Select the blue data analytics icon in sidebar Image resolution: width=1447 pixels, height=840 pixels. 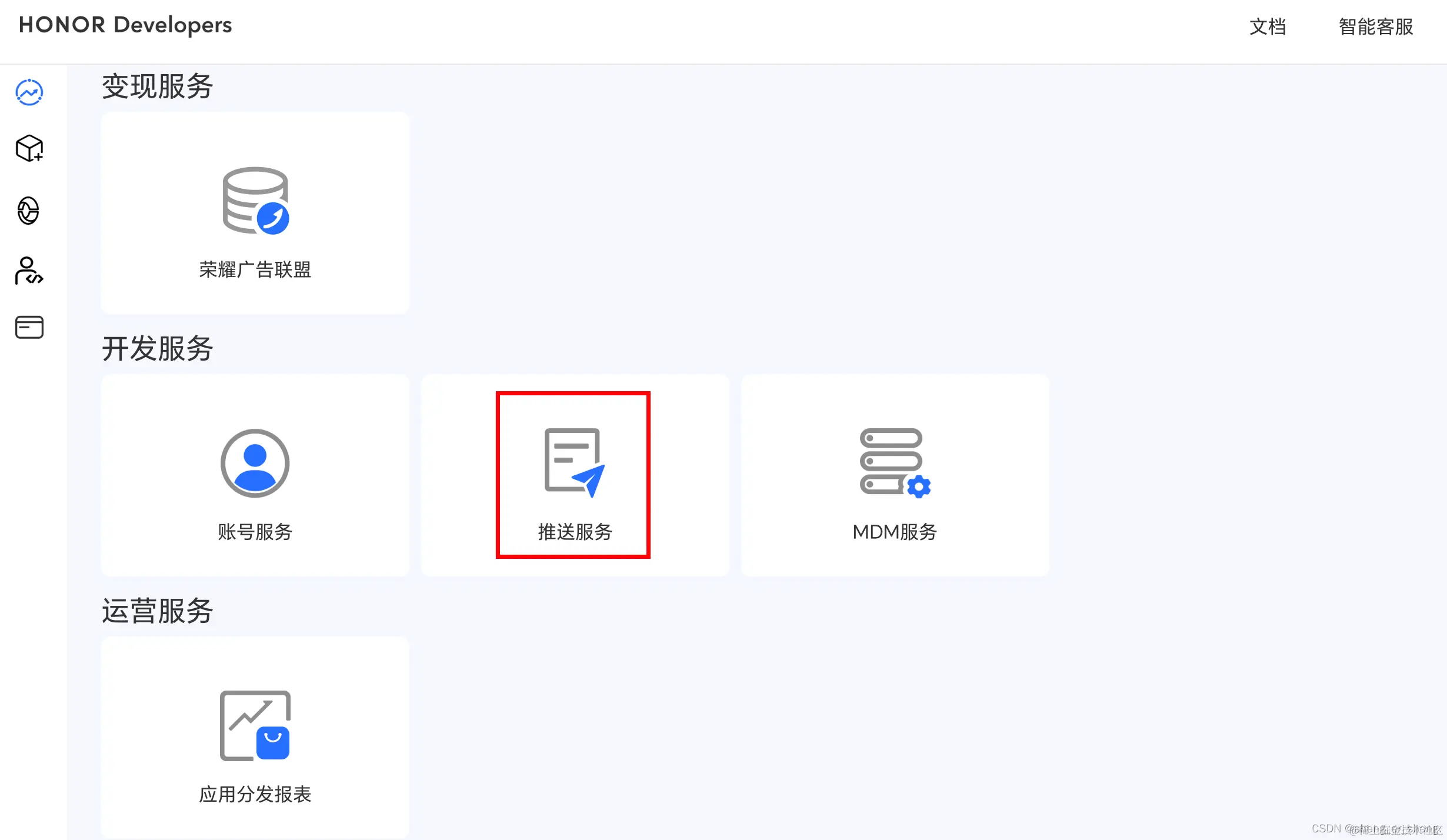coord(28,92)
